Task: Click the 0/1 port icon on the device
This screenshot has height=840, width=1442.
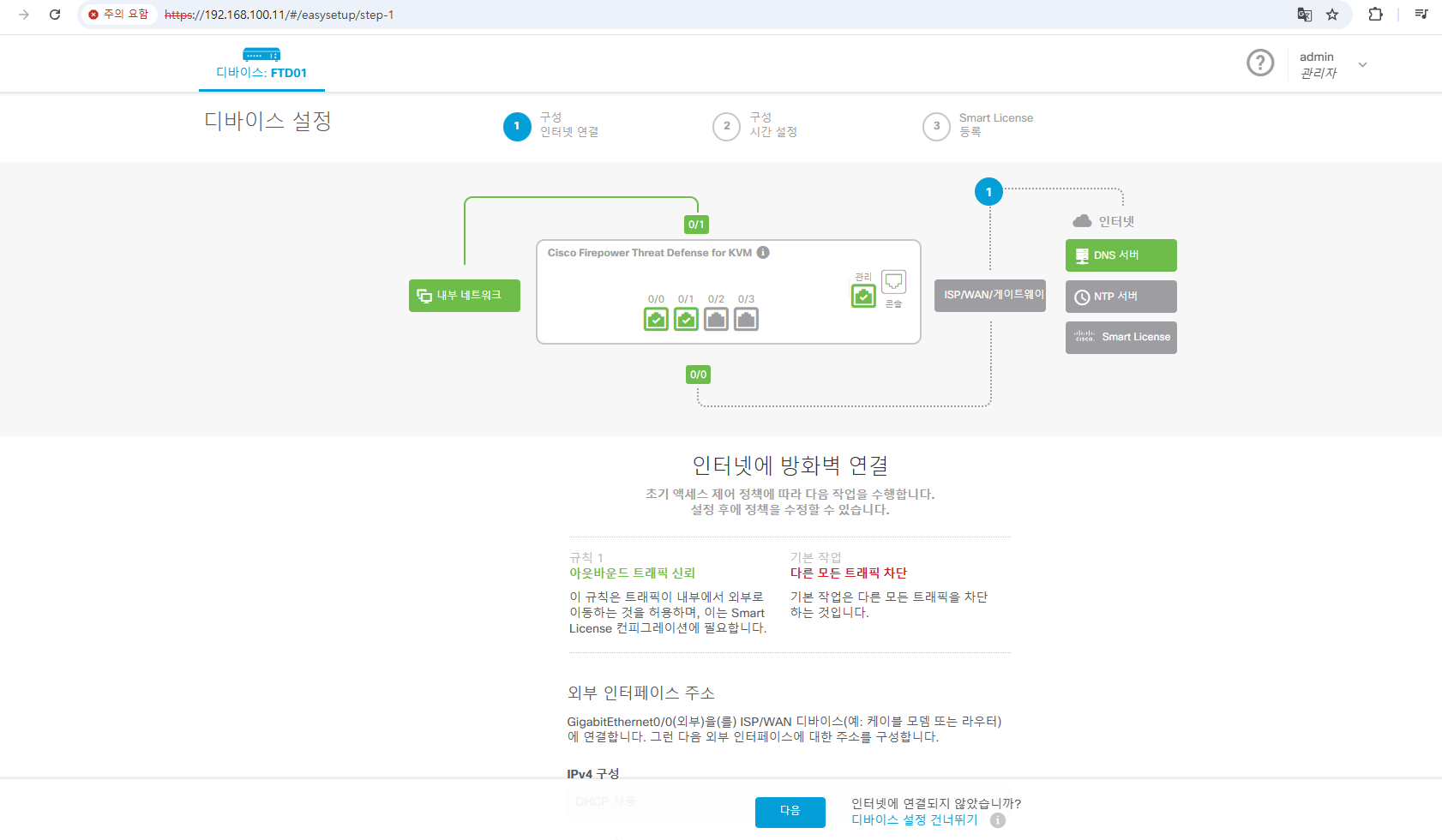Action: [x=686, y=319]
